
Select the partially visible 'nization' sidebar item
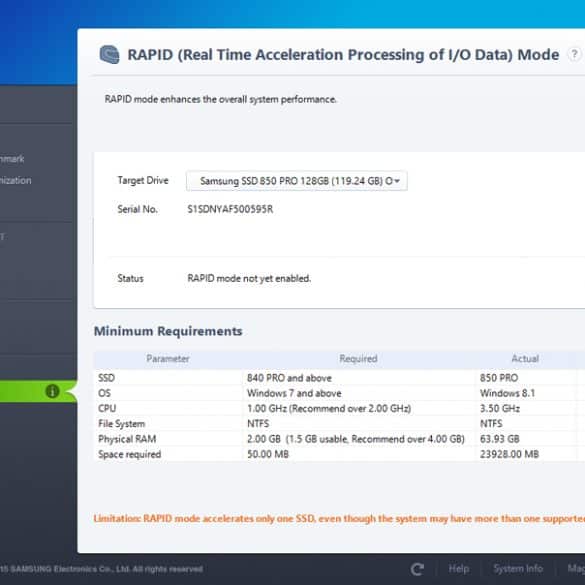coord(16,180)
